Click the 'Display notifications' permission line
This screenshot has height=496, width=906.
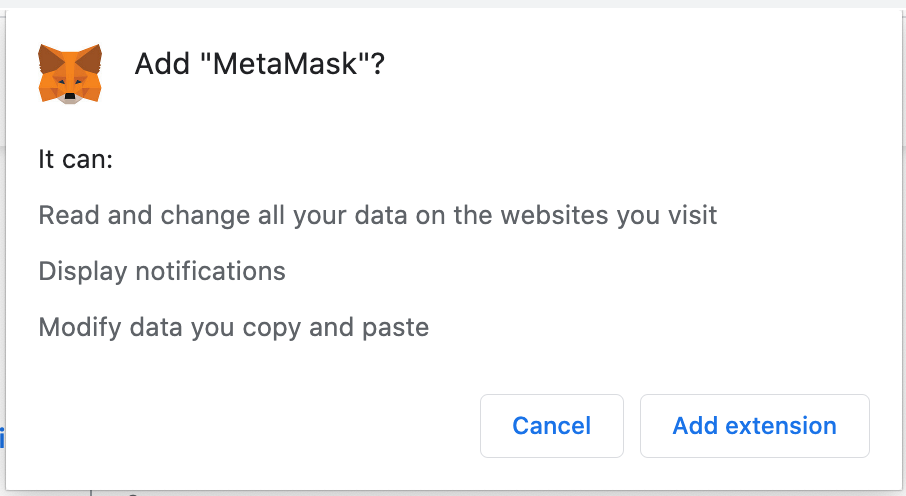162,271
